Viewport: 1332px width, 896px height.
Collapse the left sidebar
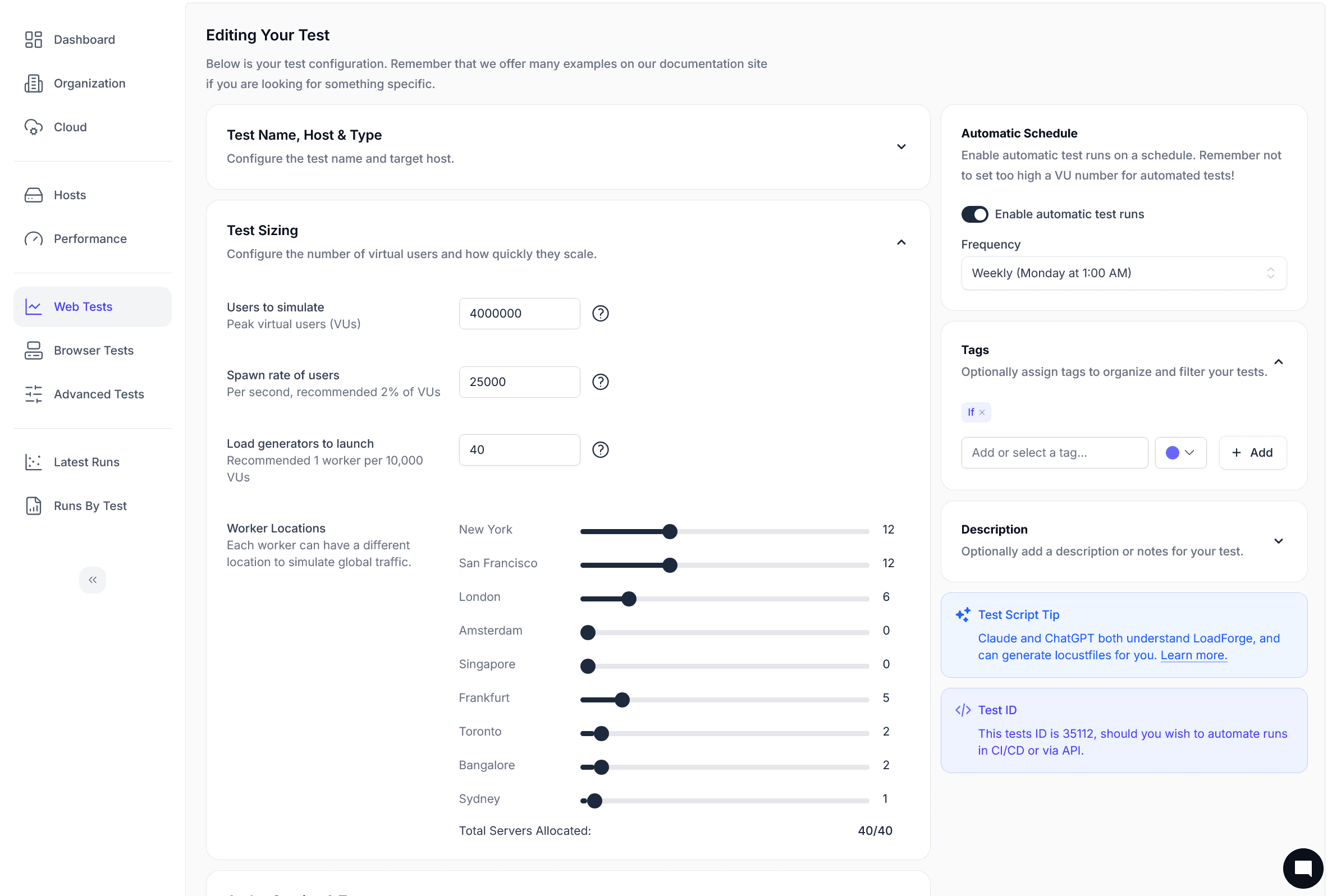[x=92, y=580]
